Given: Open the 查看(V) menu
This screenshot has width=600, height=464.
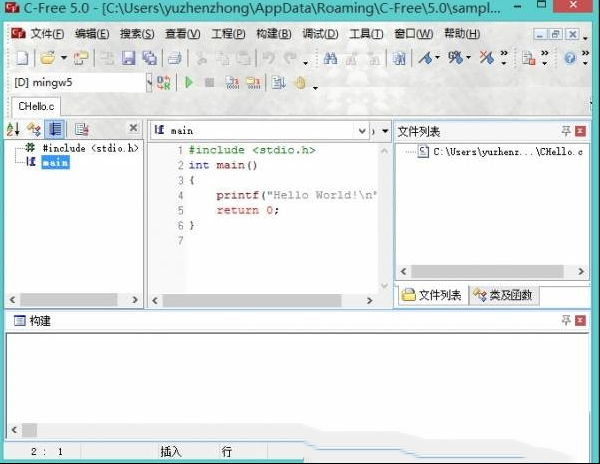Looking at the screenshot, I should tap(182, 34).
